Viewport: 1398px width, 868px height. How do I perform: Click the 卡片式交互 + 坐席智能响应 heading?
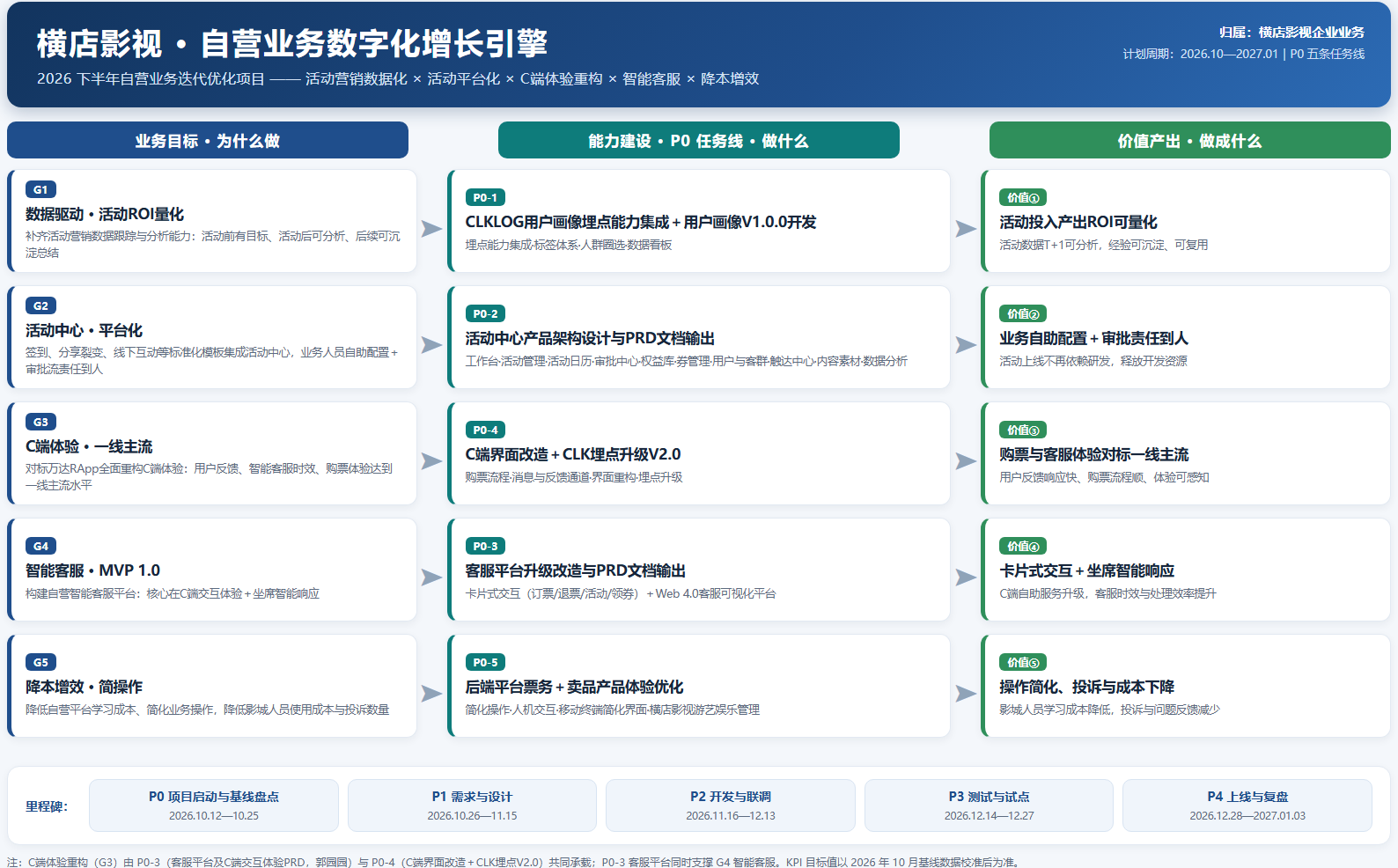click(x=1086, y=570)
